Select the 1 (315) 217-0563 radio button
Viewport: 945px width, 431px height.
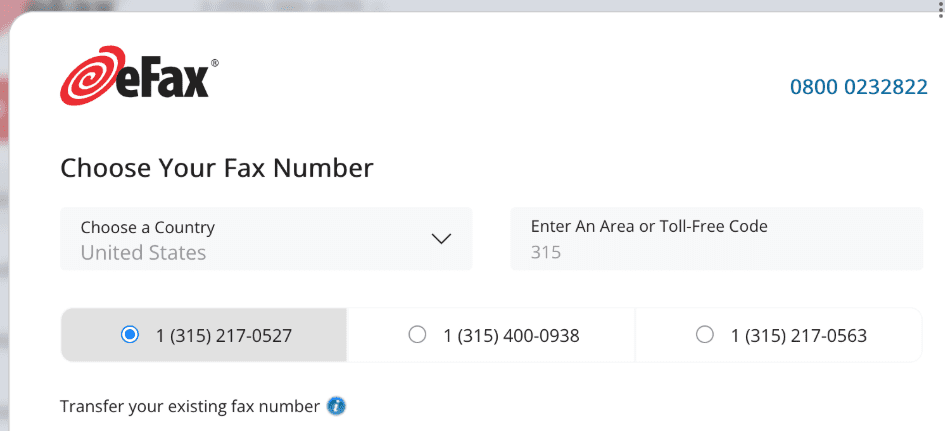[705, 335]
